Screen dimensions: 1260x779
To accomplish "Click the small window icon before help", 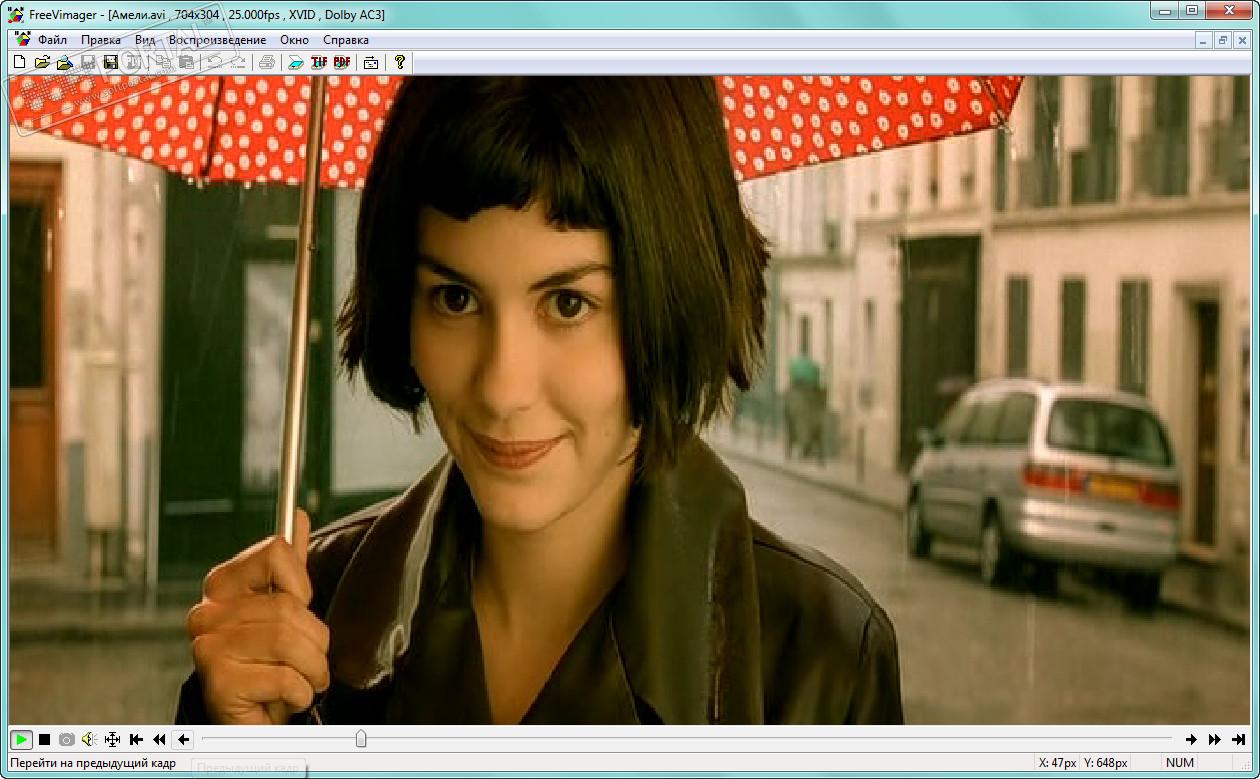I will pyautogui.click(x=371, y=62).
